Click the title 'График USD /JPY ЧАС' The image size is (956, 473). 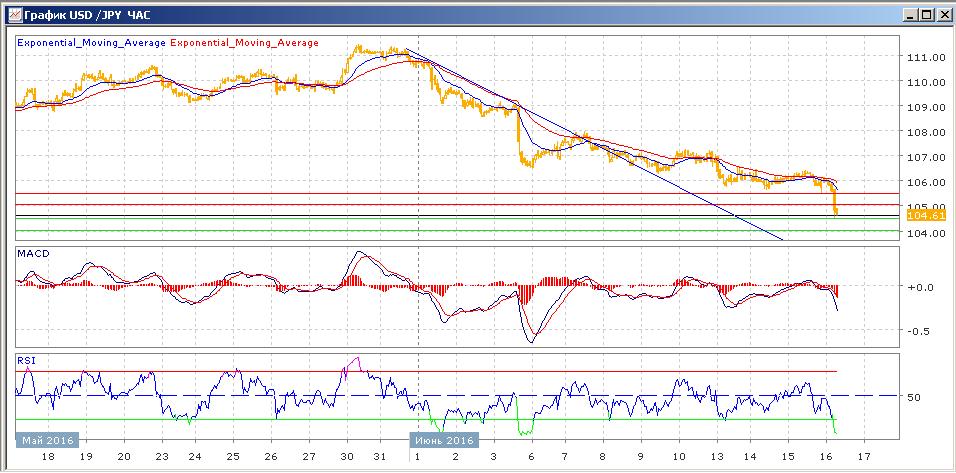click(81, 15)
